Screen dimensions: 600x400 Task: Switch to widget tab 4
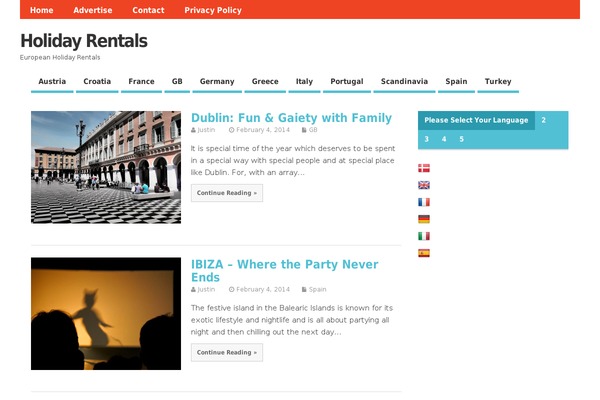pyautogui.click(x=444, y=139)
